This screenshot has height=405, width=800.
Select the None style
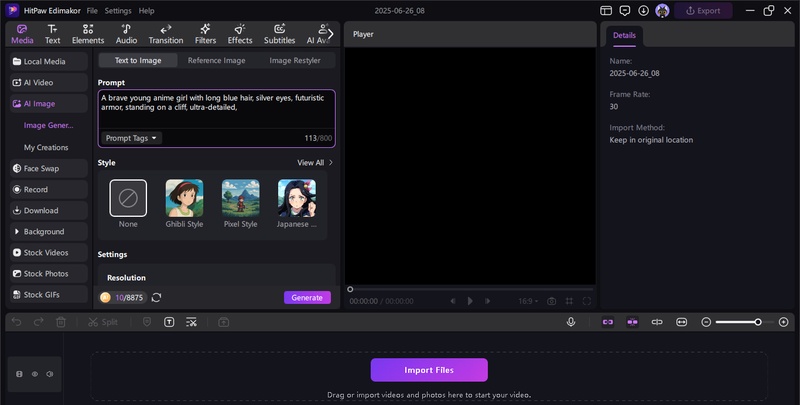pyautogui.click(x=128, y=198)
